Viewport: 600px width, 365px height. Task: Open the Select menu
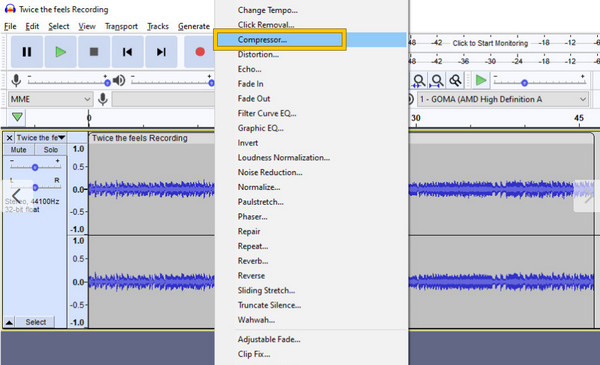pos(59,26)
